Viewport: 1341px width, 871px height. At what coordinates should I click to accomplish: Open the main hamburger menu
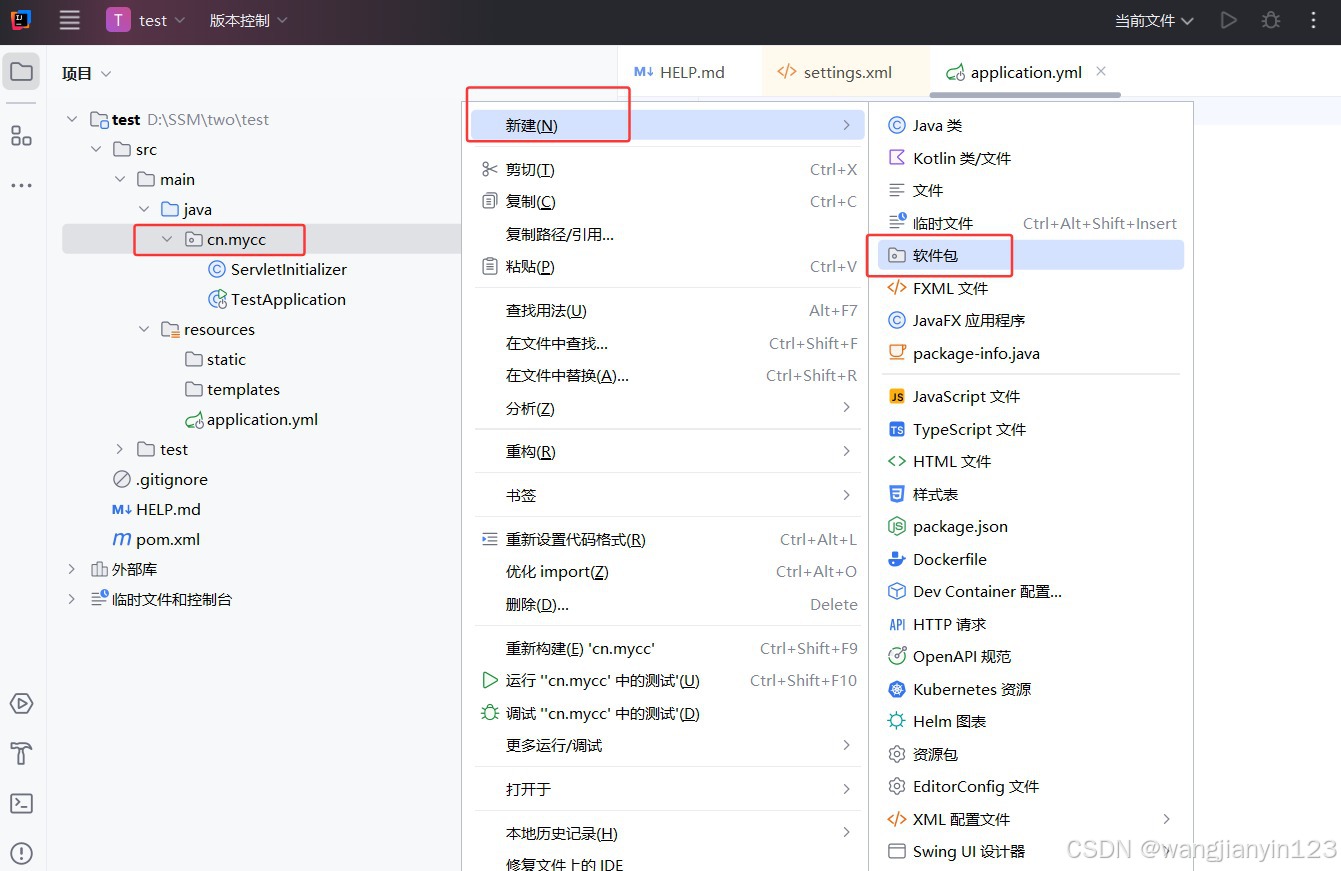pos(69,20)
